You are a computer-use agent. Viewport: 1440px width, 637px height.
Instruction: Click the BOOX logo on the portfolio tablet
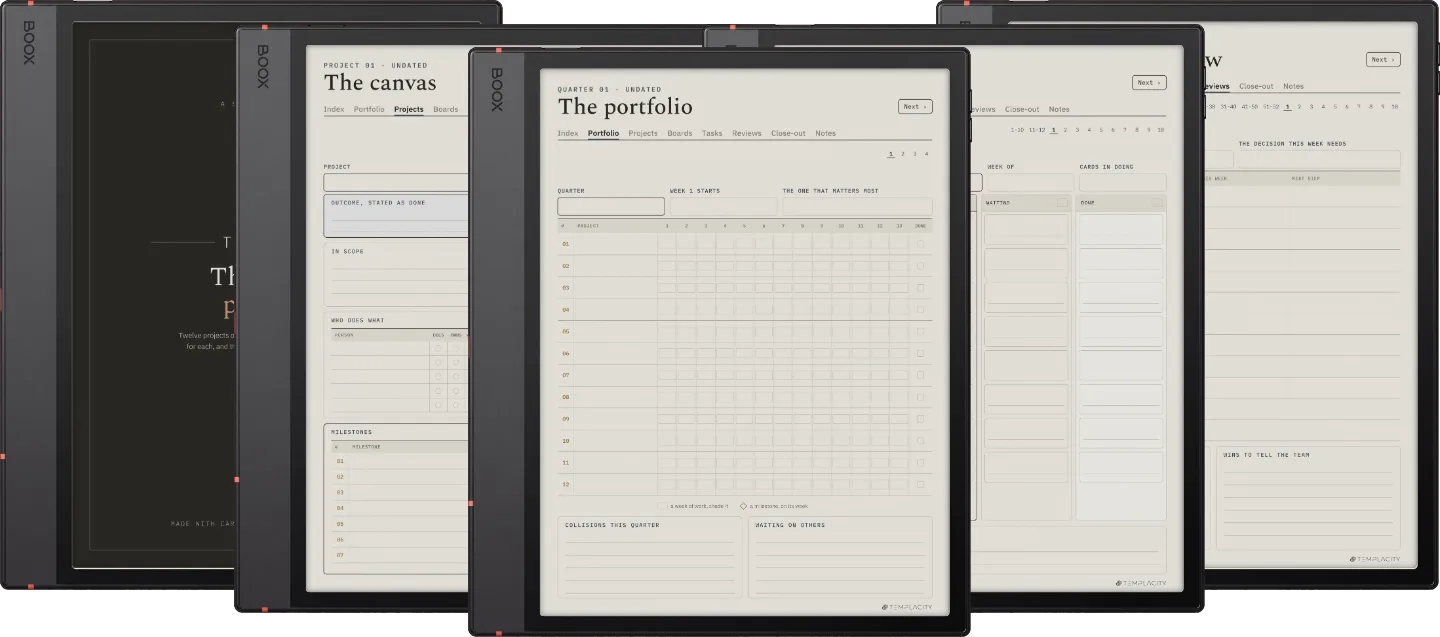[x=497, y=89]
